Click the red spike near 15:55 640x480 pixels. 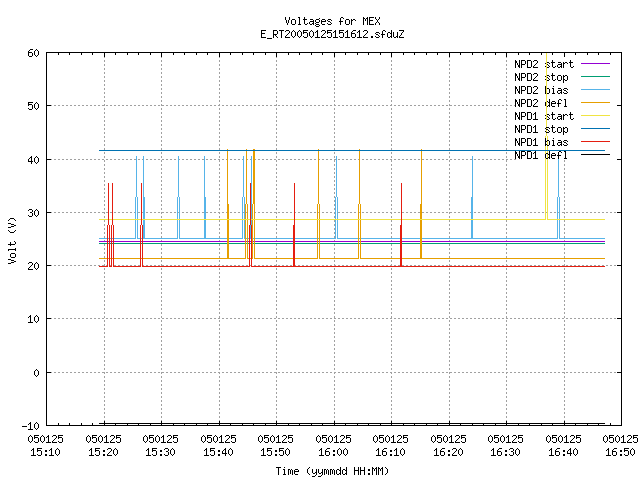tap(294, 224)
